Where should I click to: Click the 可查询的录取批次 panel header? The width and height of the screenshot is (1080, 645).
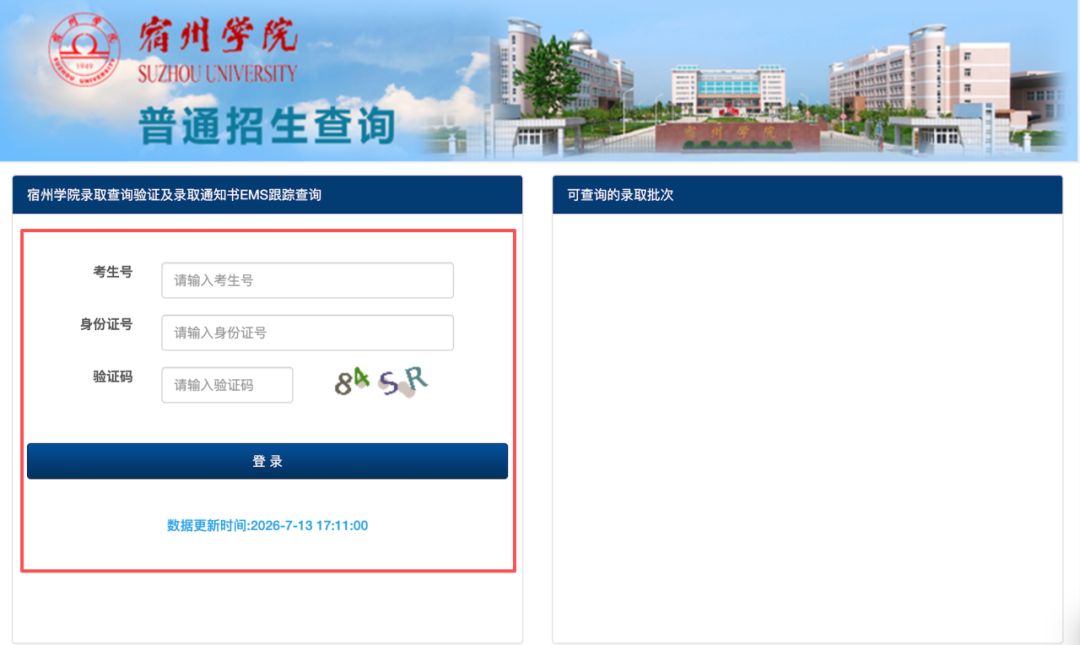click(x=807, y=194)
